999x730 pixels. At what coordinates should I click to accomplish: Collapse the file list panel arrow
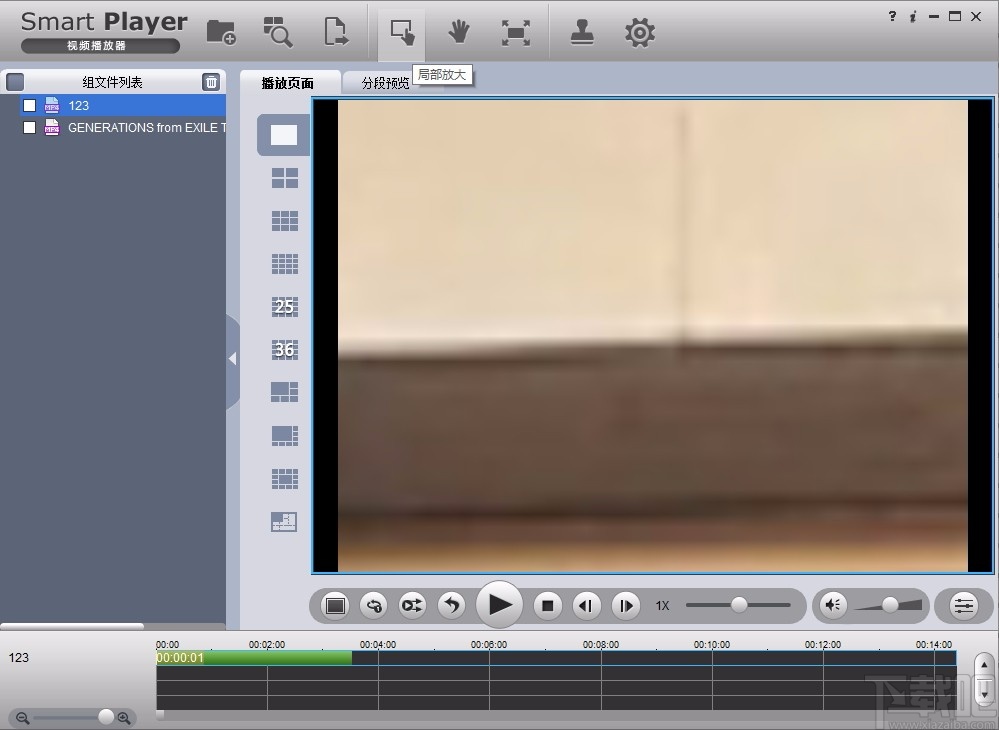tap(233, 359)
